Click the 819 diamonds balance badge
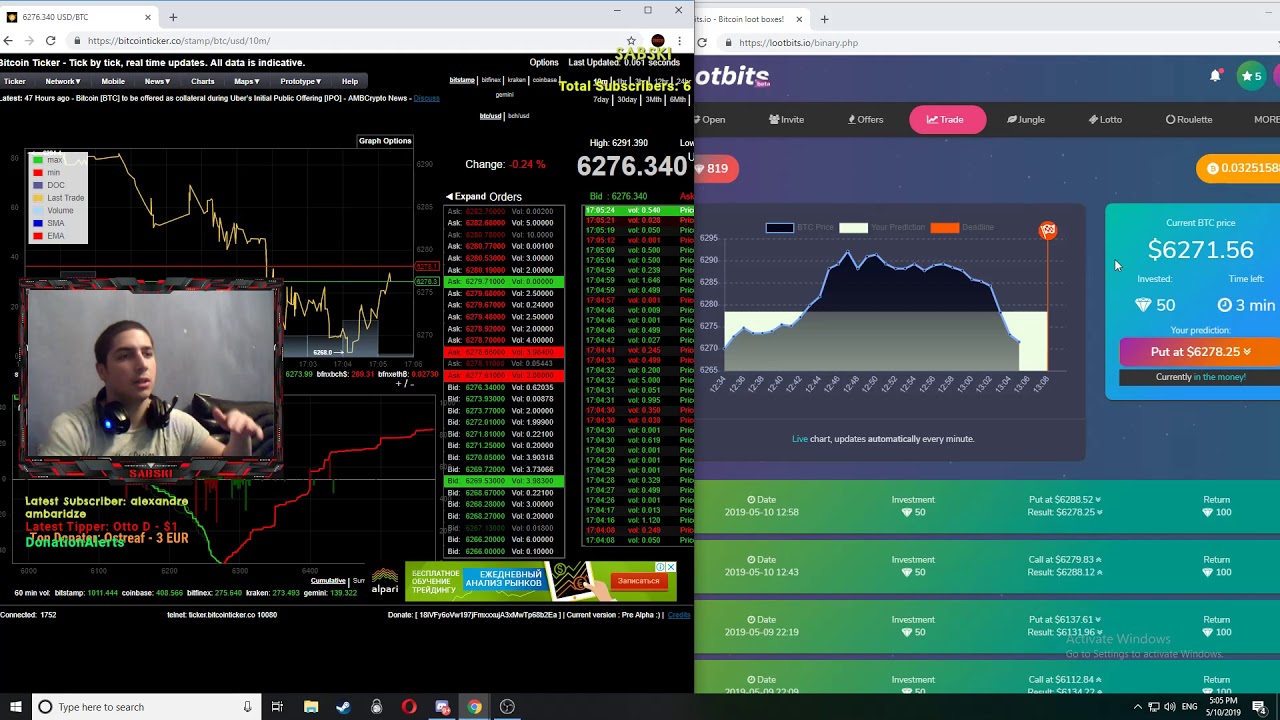This screenshot has width=1280, height=720. (x=716, y=168)
